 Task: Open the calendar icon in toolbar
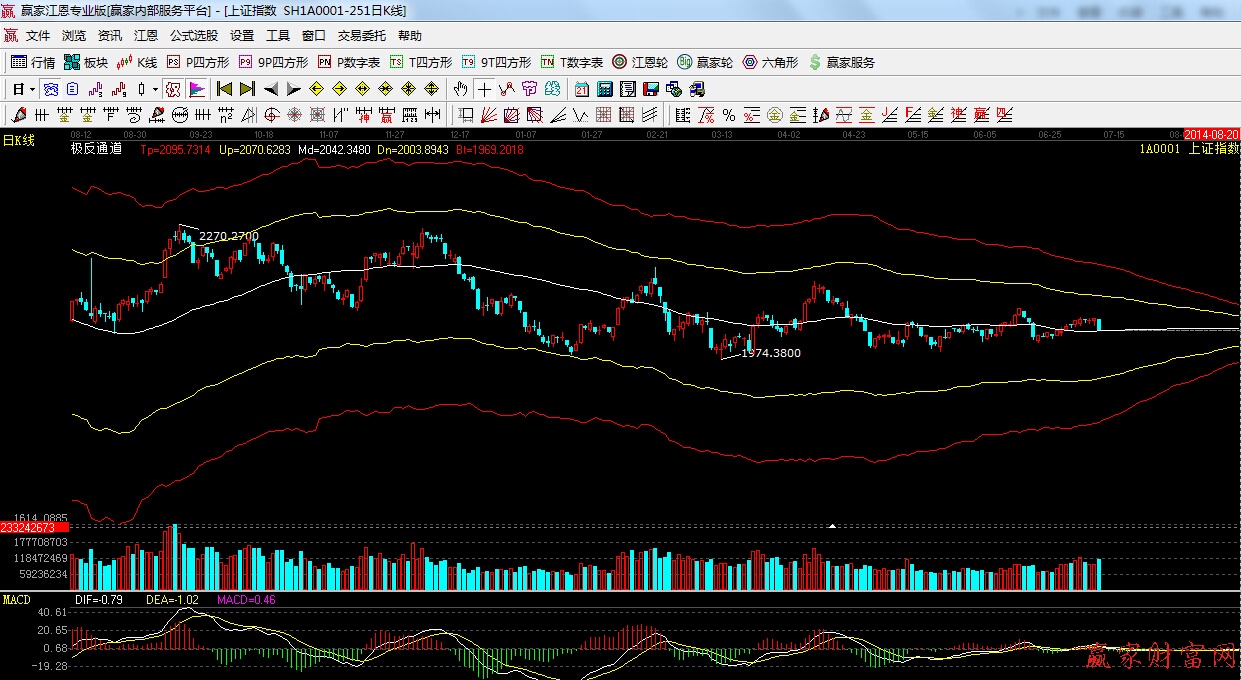point(581,89)
